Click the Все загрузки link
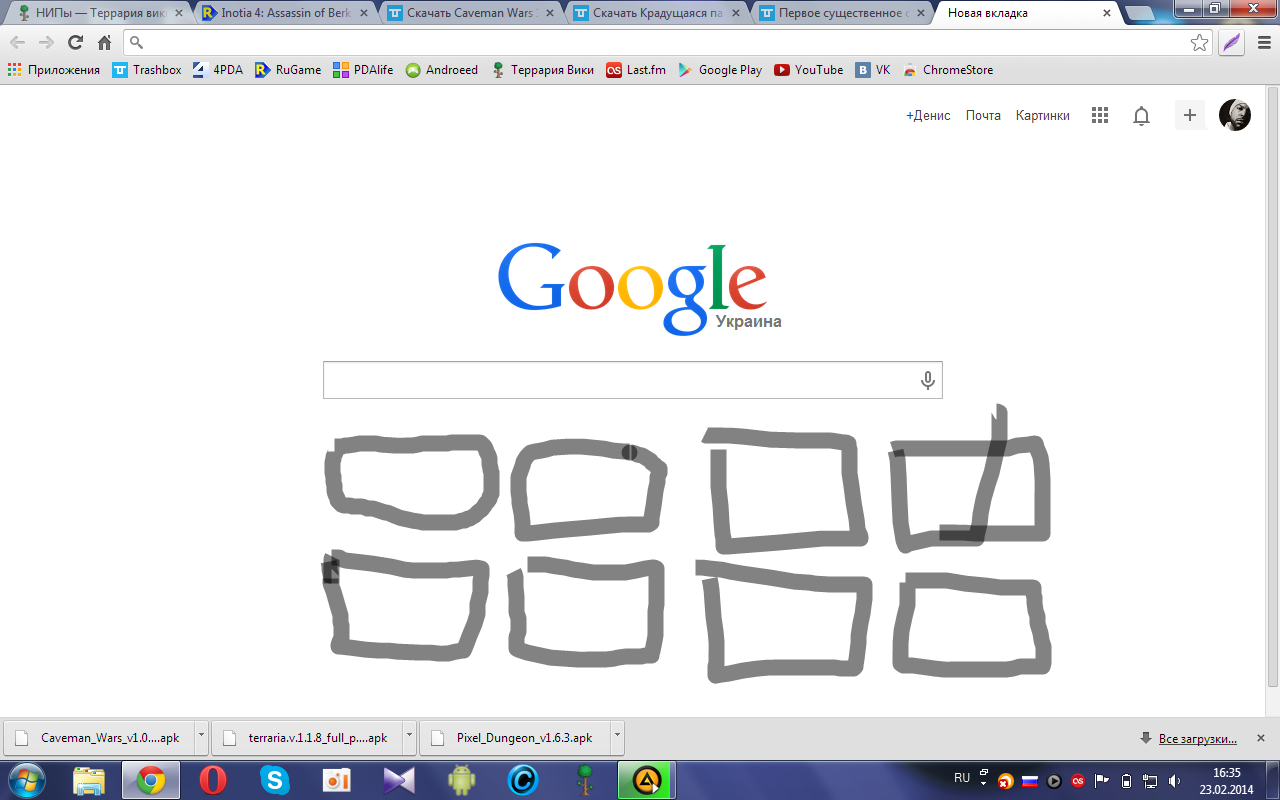 [x=1197, y=739]
